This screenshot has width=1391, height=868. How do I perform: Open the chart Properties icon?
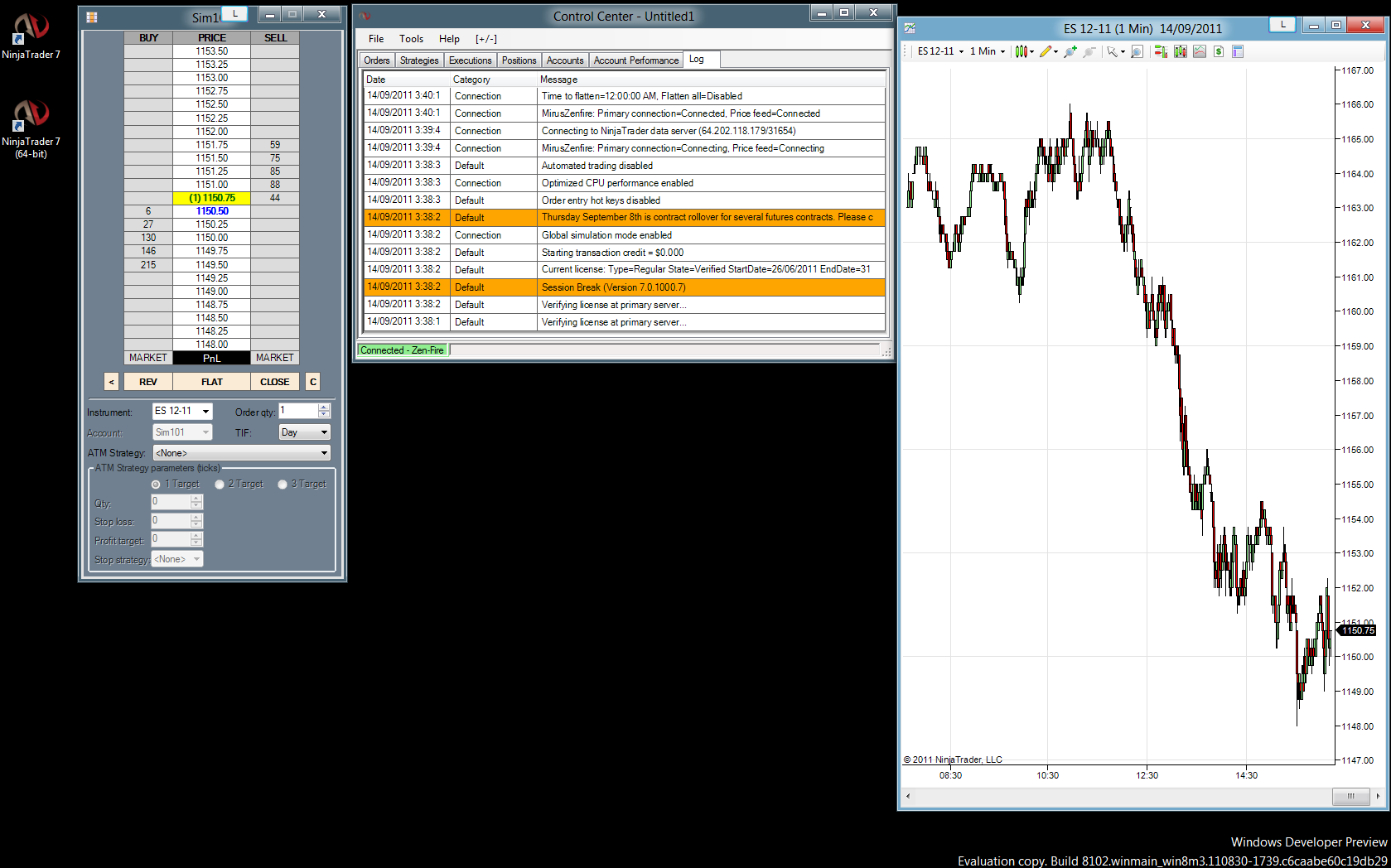(1238, 51)
